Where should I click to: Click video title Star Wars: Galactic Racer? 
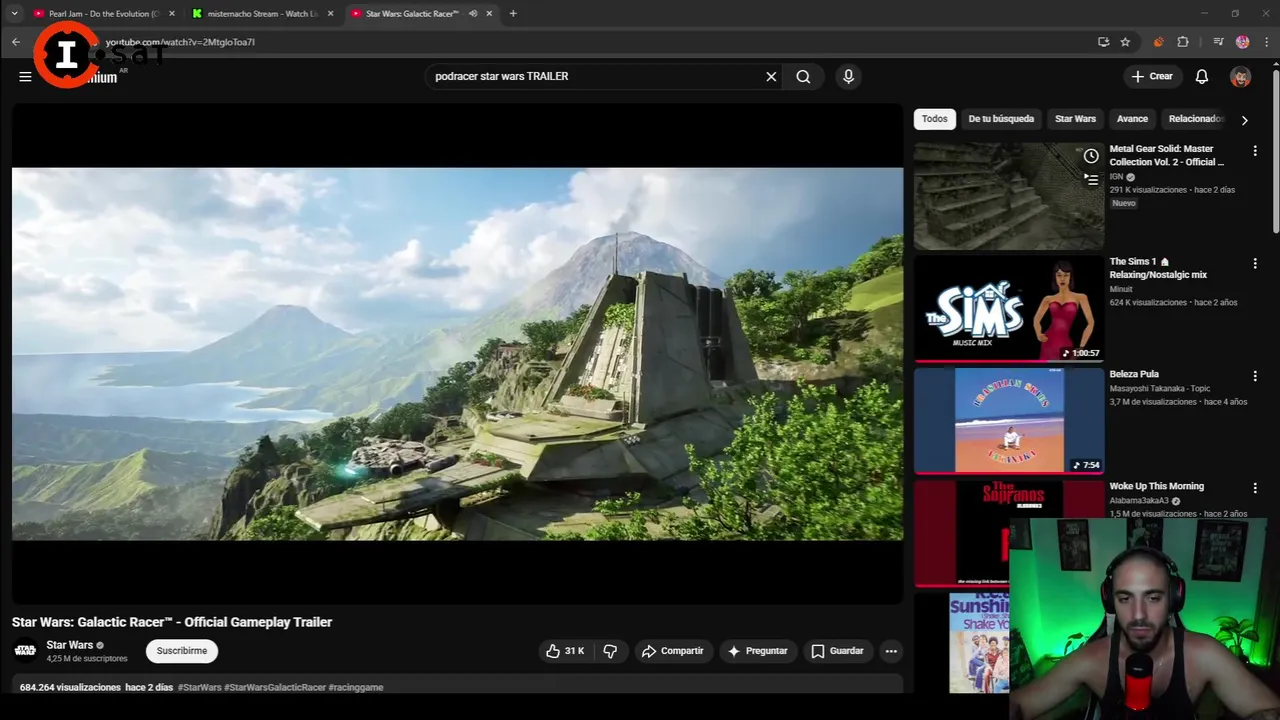(x=172, y=622)
